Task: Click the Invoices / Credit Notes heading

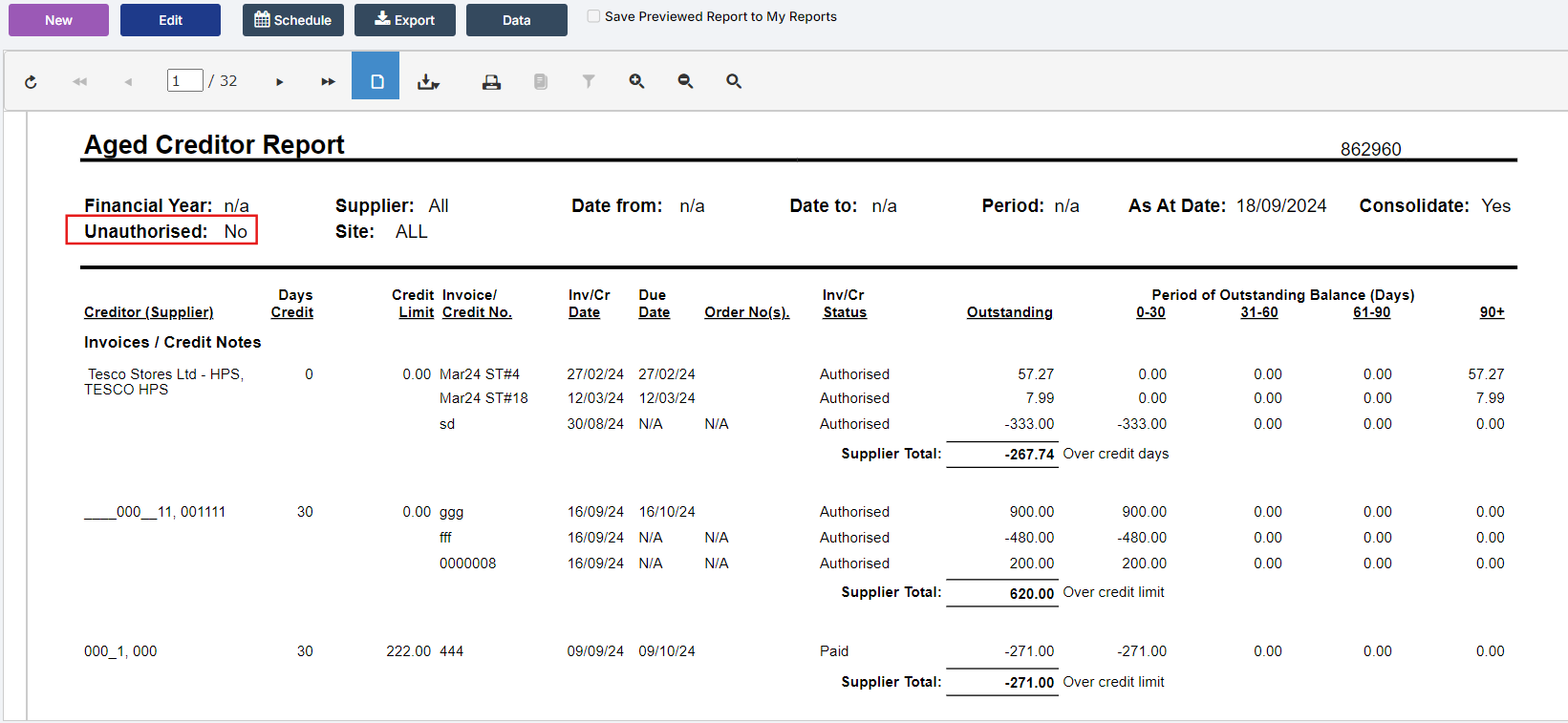Action: pyautogui.click(x=172, y=342)
